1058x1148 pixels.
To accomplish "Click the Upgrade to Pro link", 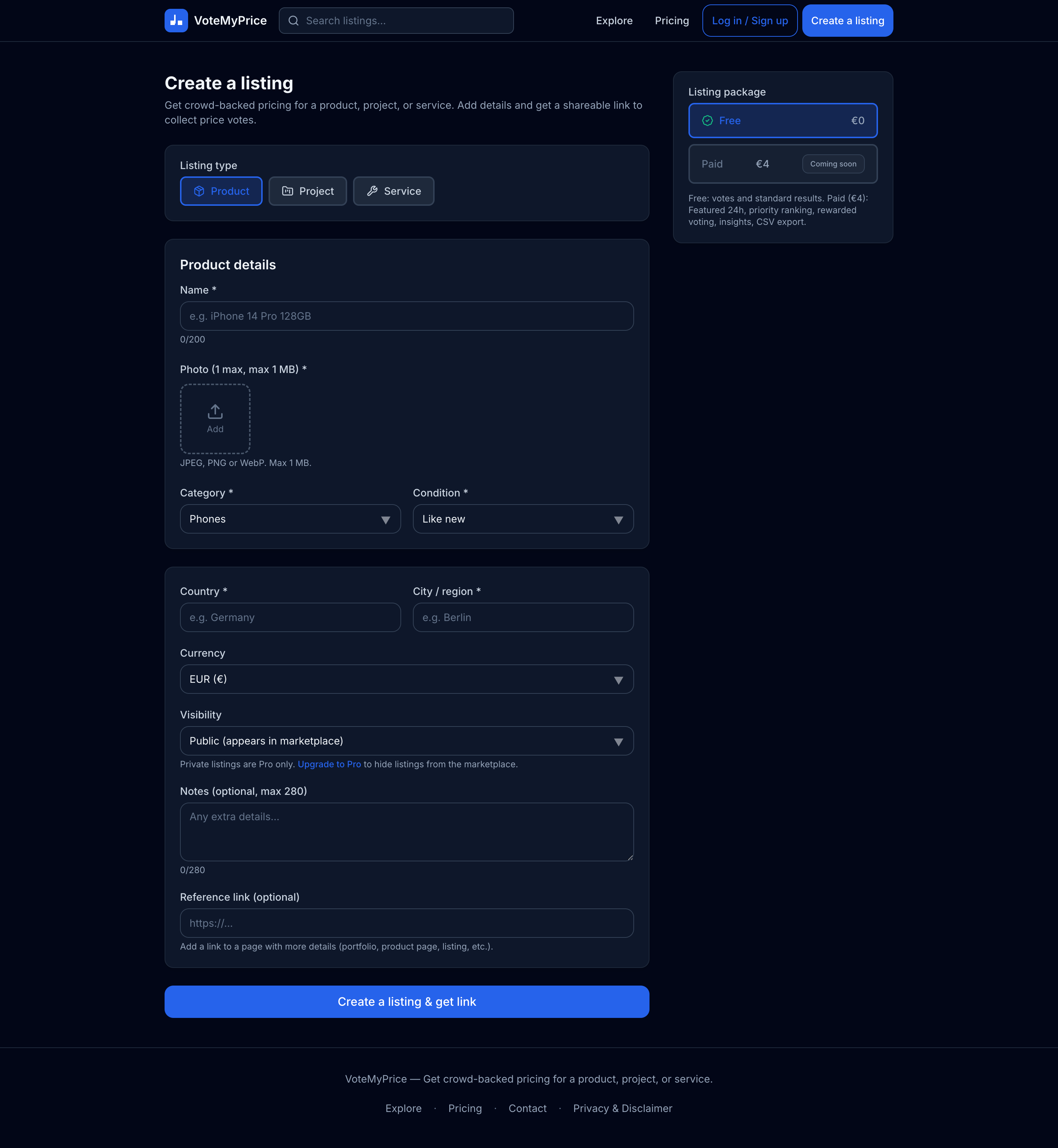I will (x=329, y=764).
